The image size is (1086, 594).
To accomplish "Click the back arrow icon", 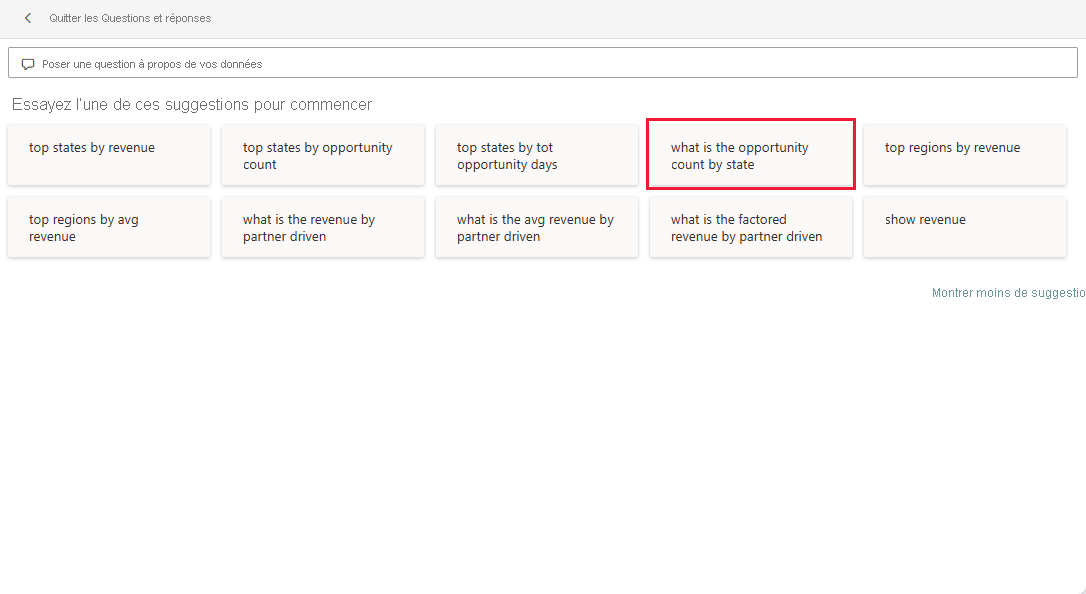I will pos(28,18).
